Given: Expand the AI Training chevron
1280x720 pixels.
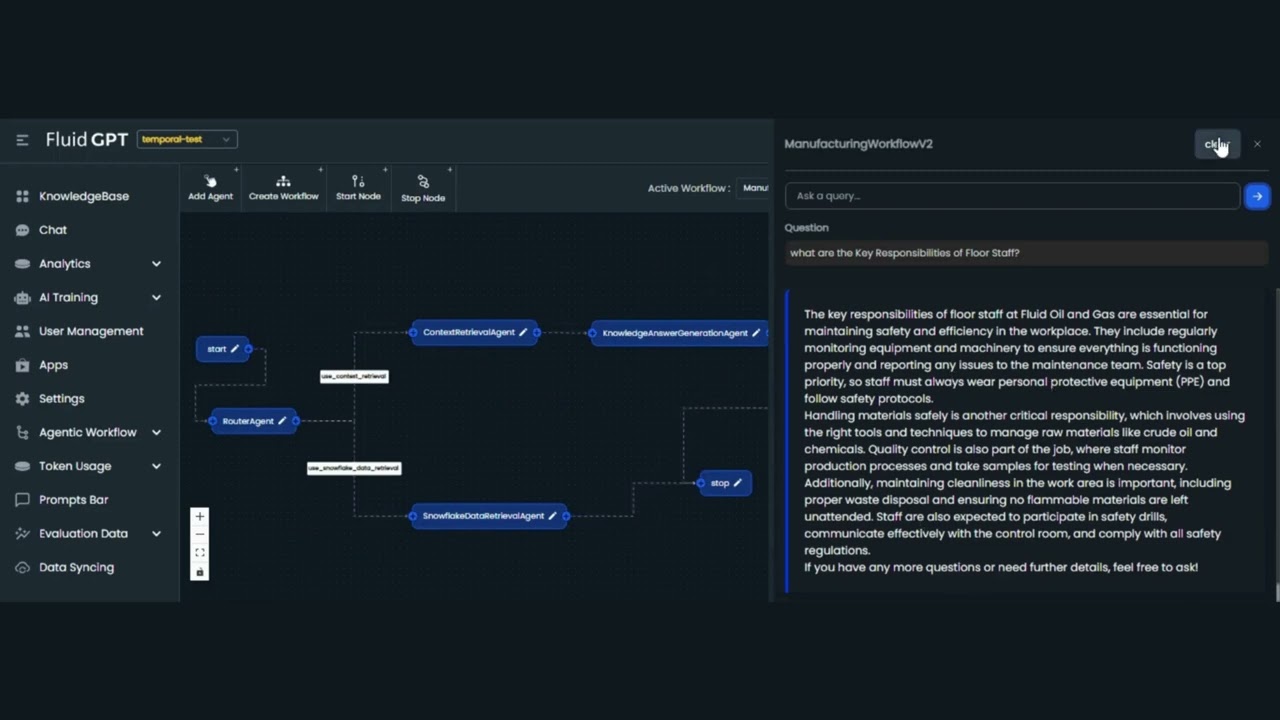Looking at the screenshot, I should pos(156,298).
